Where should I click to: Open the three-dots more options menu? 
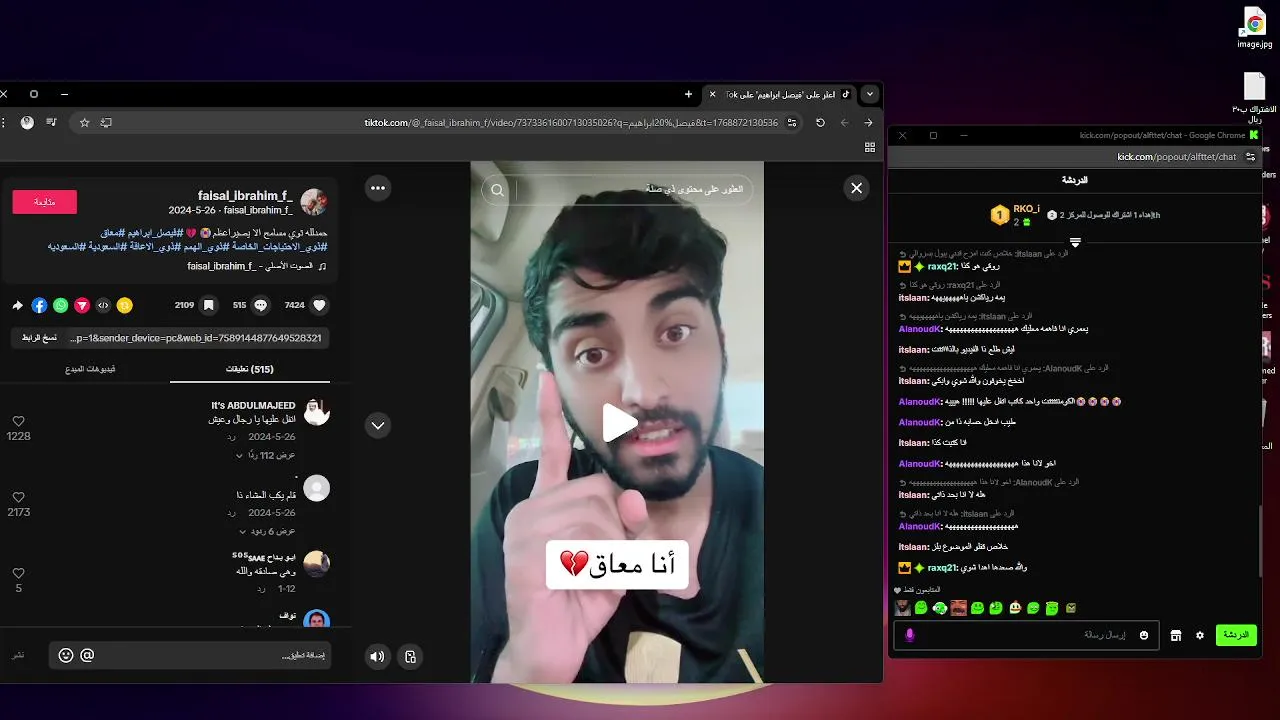(378, 188)
